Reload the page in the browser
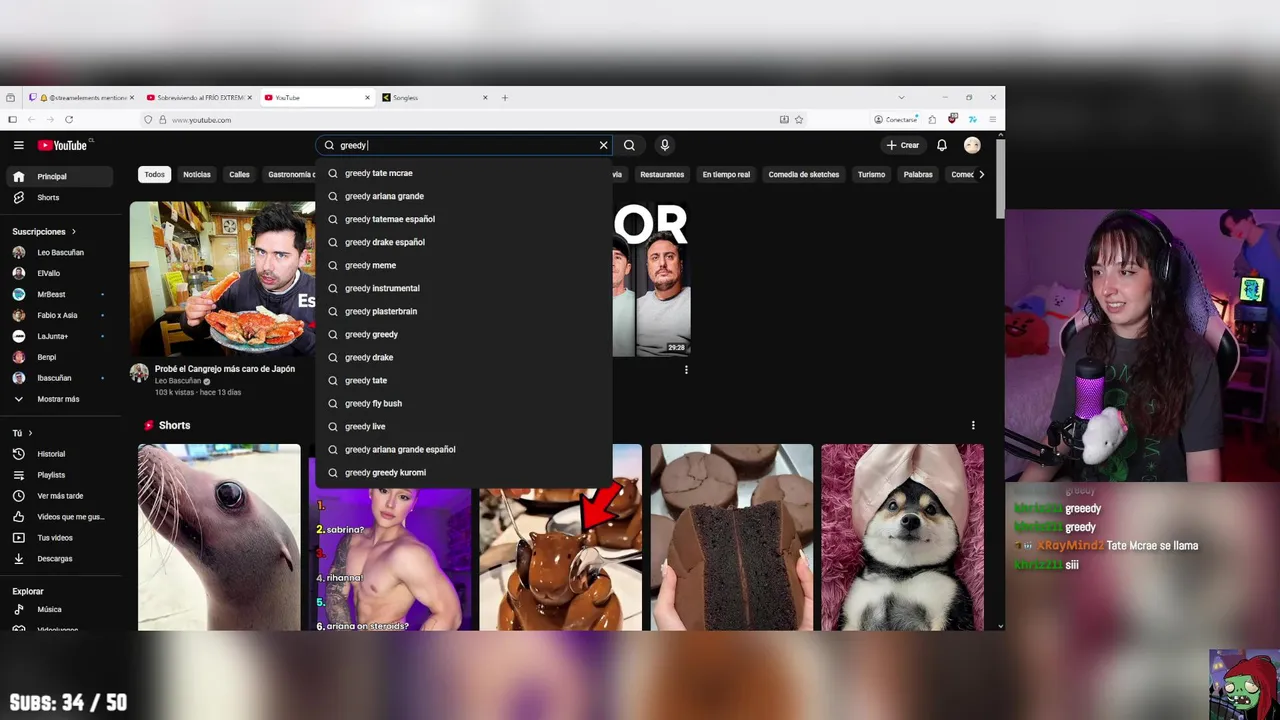Viewport: 1280px width, 720px height. tap(69, 119)
